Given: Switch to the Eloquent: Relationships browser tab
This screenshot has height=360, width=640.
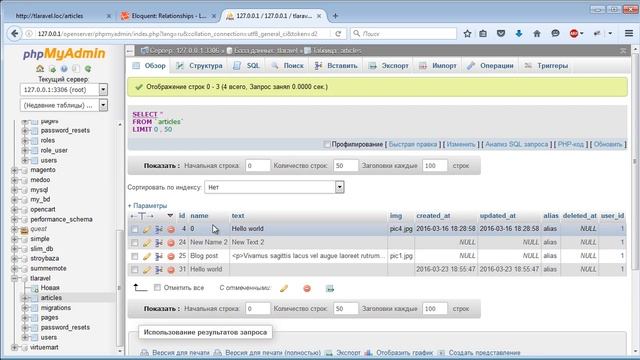Looking at the screenshot, I should (x=168, y=16).
